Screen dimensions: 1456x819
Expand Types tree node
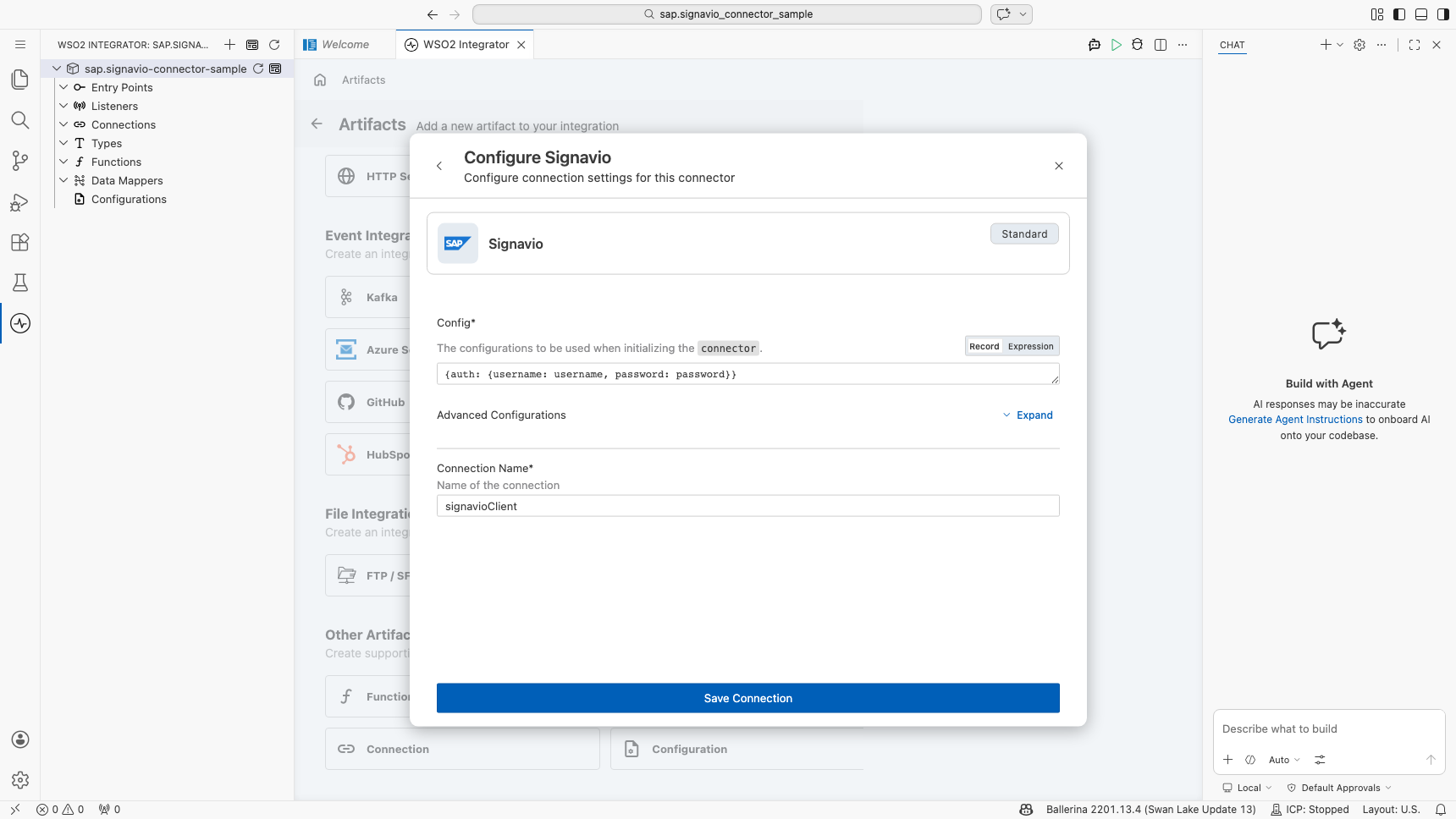point(63,143)
